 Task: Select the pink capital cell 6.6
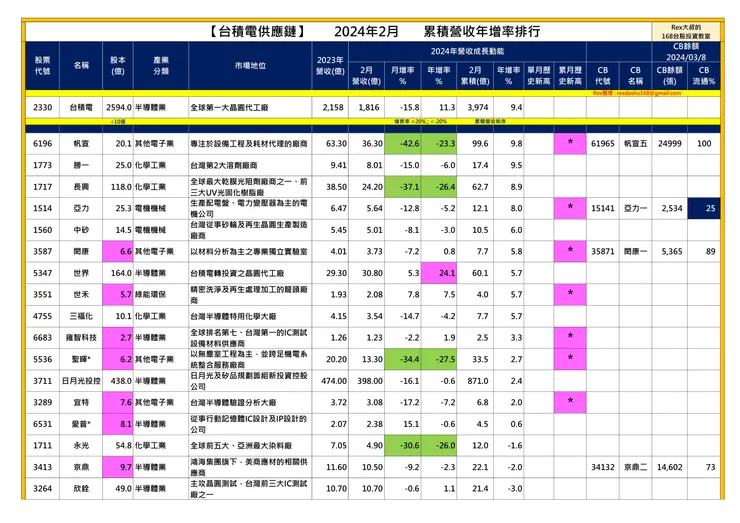click(118, 252)
